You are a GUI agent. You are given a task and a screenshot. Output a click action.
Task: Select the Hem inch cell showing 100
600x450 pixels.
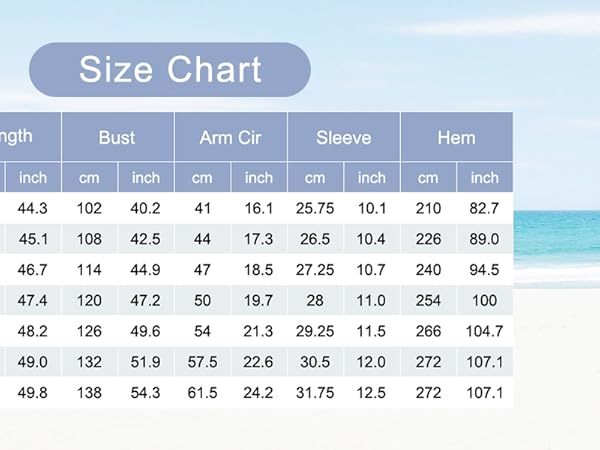tap(485, 300)
